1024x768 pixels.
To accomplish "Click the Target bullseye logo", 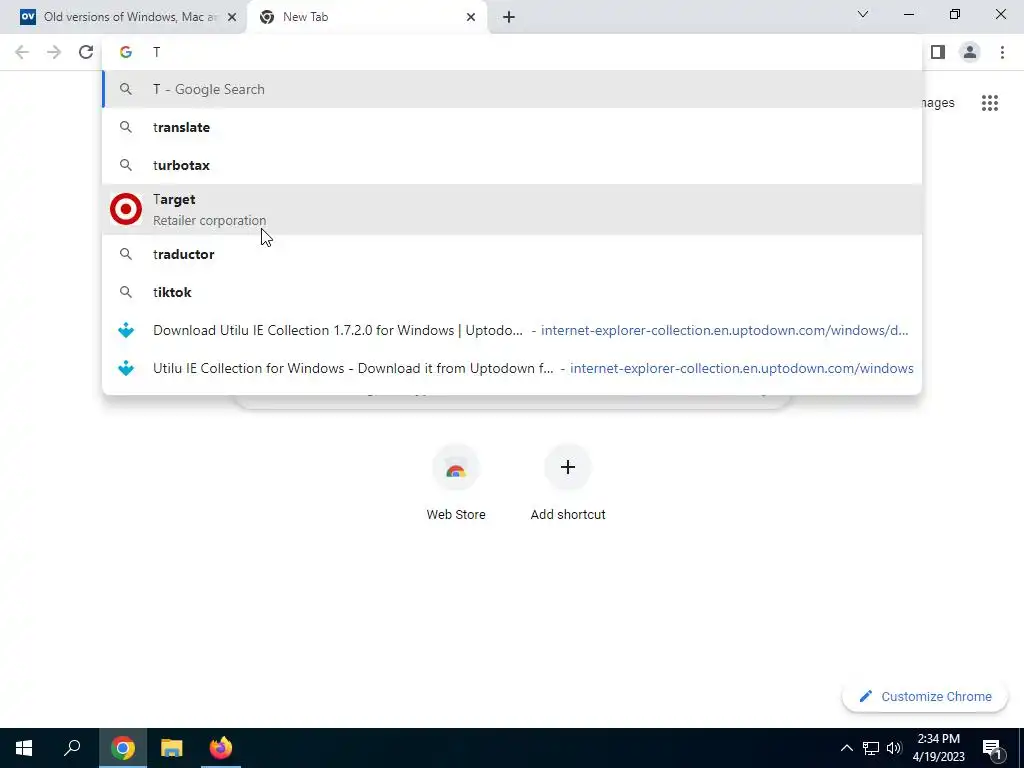I will point(126,209).
